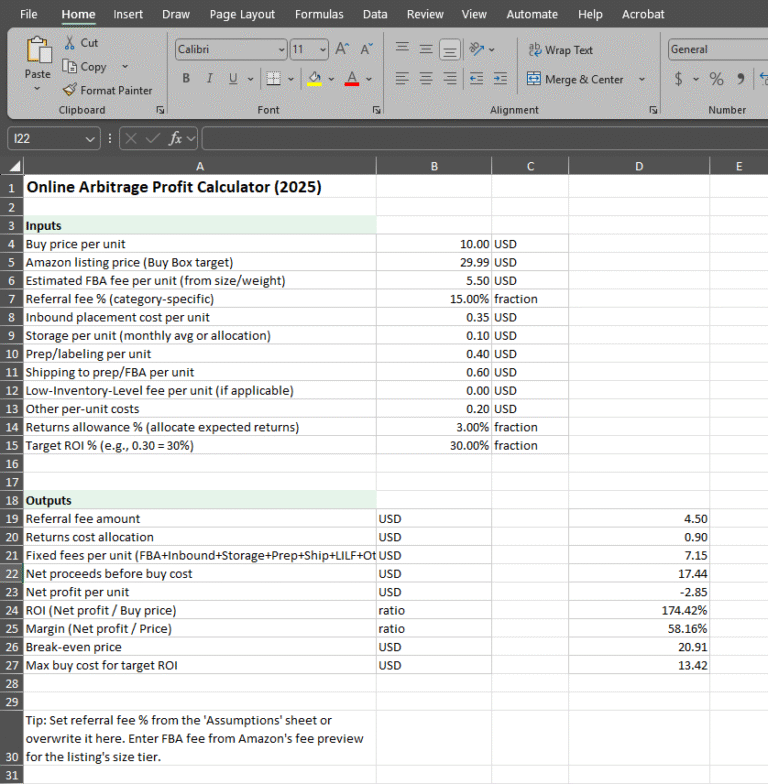This screenshot has width=768, height=784.
Task: Select row 22 header
Action: [x=12, y=574]
